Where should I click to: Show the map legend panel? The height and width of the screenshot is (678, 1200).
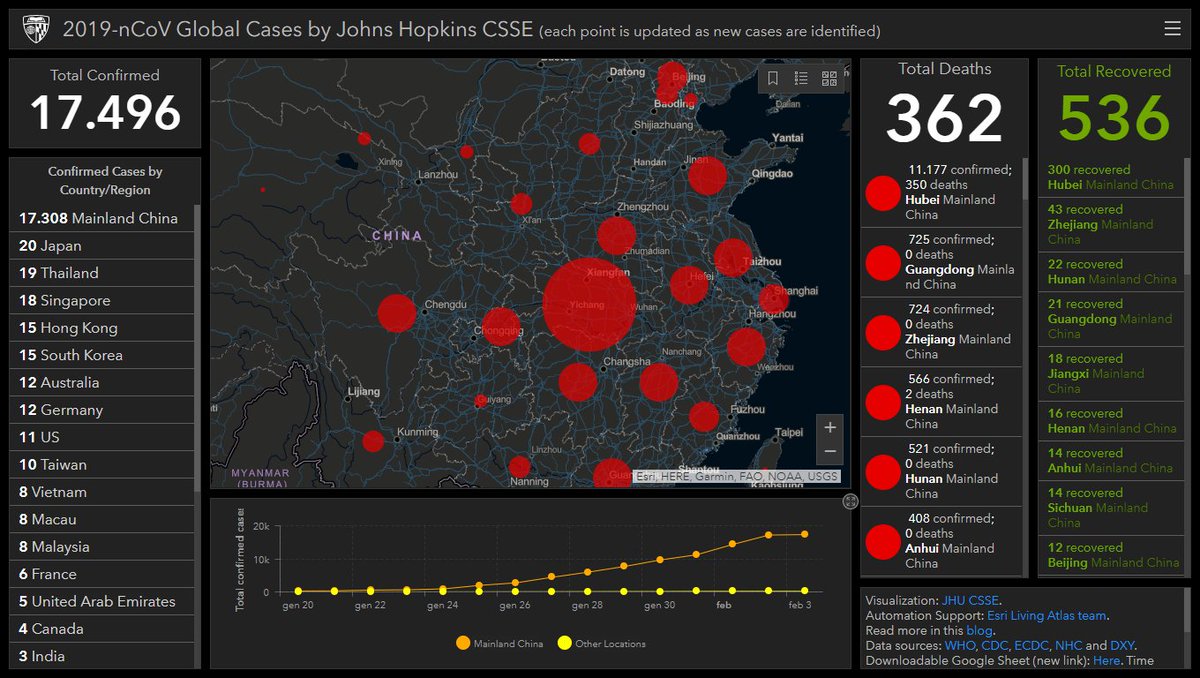[800, 78]
